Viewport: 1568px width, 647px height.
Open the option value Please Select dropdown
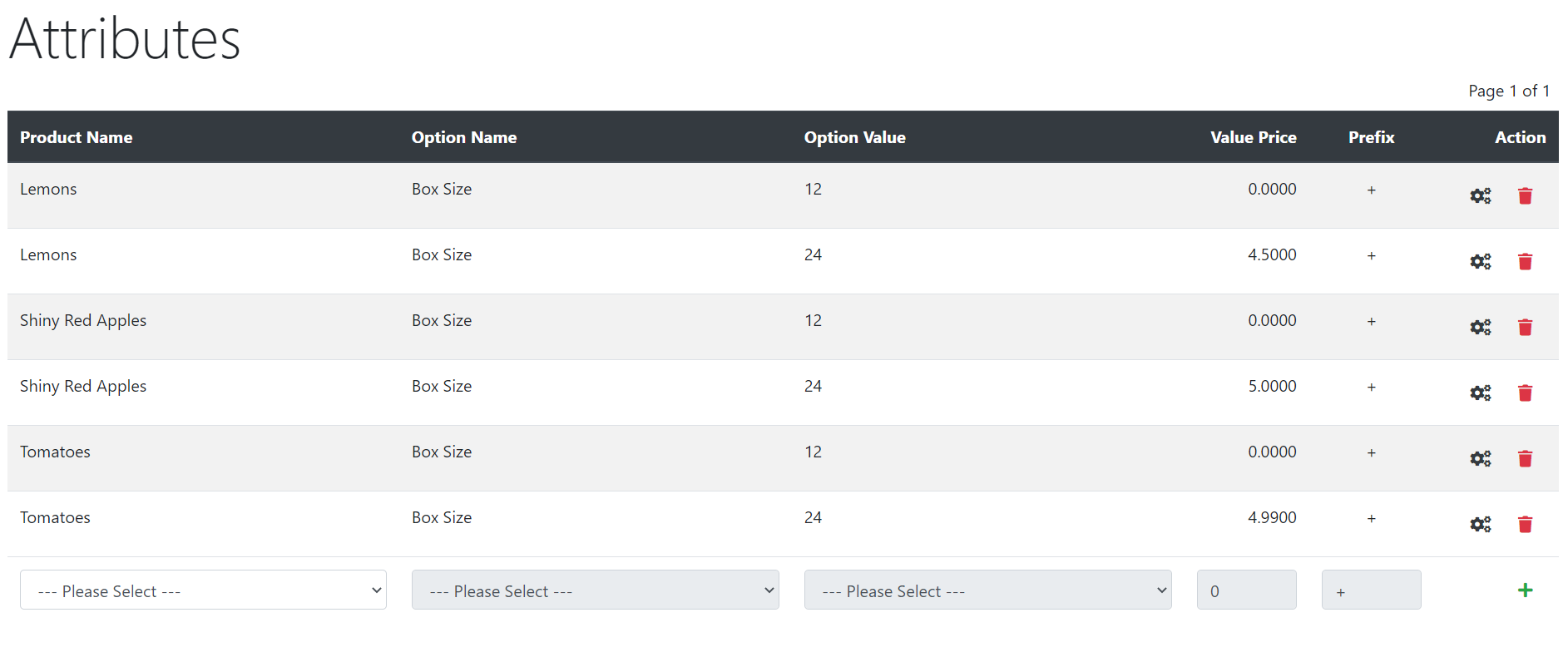[987, 590]
